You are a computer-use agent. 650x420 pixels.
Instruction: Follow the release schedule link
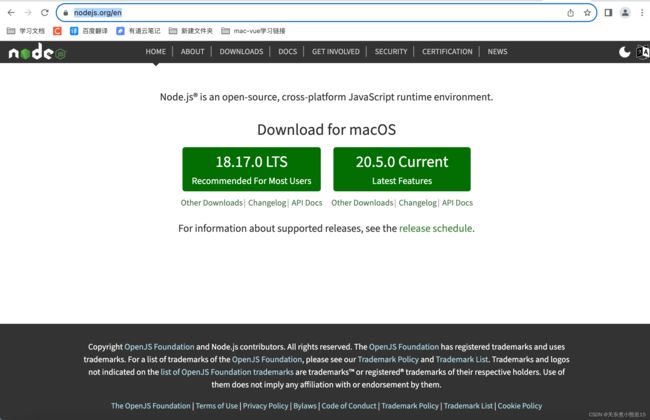click(x=435, y=228)
